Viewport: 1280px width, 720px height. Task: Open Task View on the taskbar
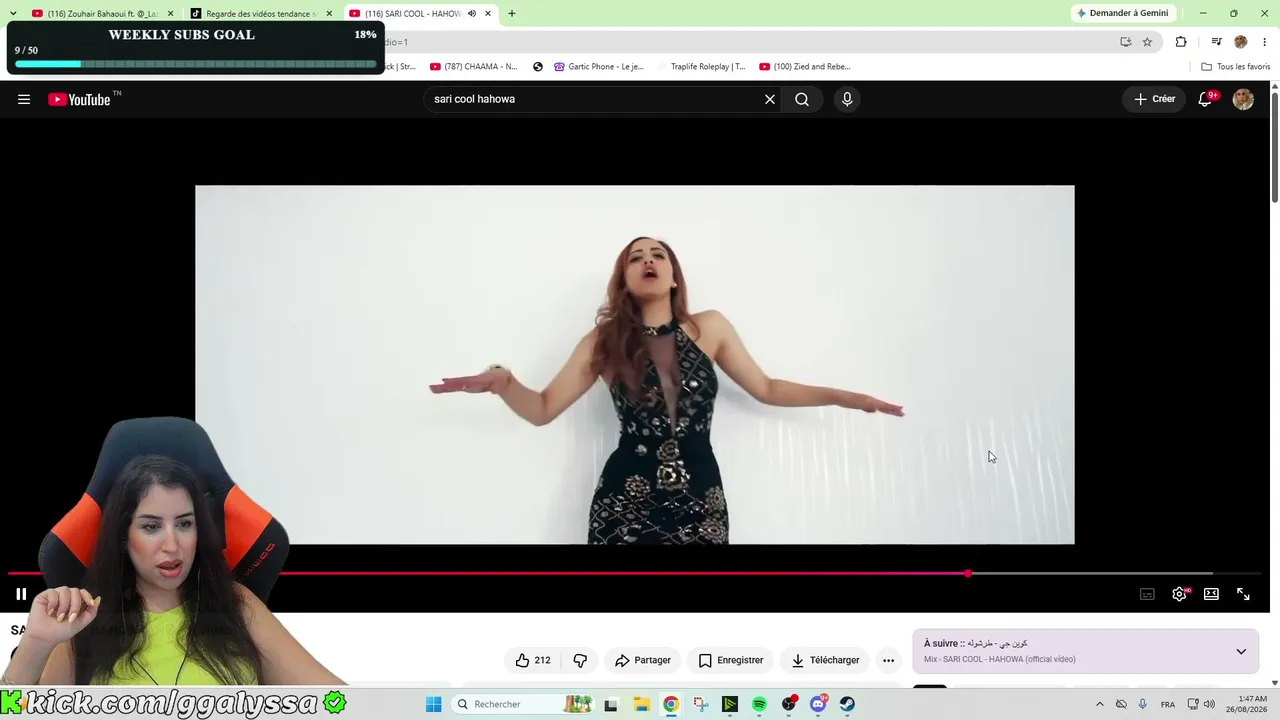611,704
